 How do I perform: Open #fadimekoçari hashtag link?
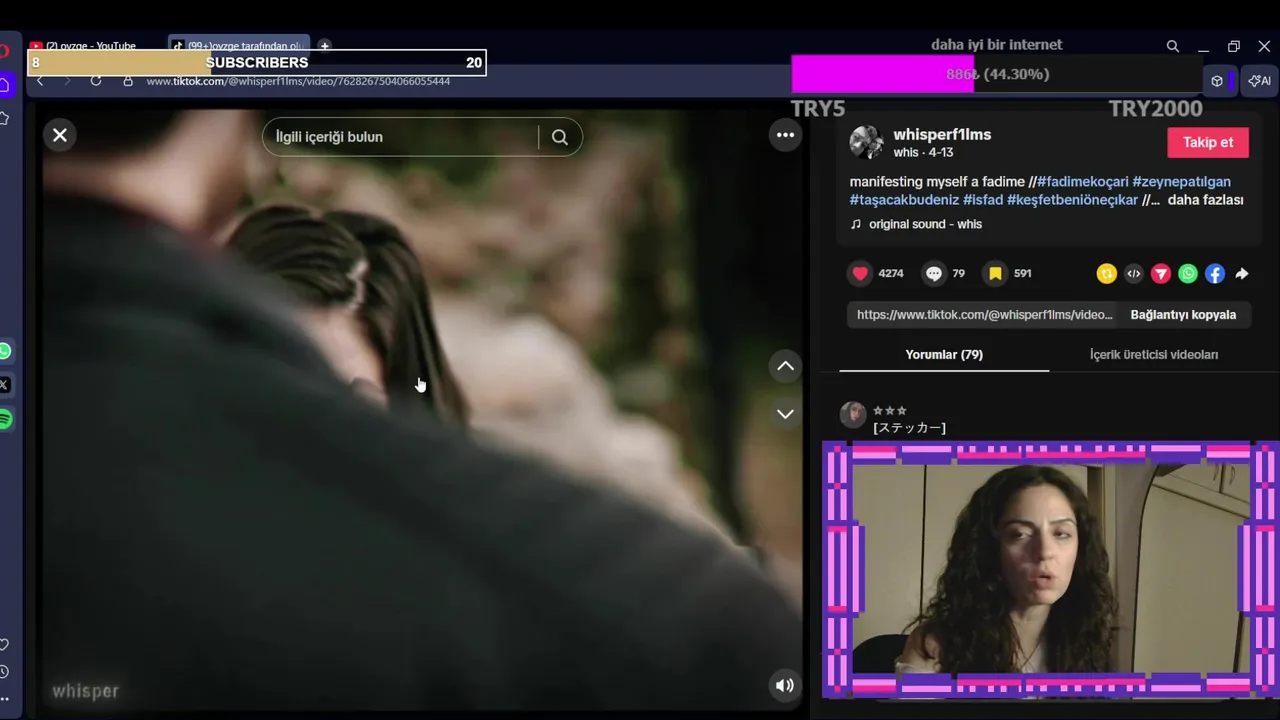coord(1082,181)
